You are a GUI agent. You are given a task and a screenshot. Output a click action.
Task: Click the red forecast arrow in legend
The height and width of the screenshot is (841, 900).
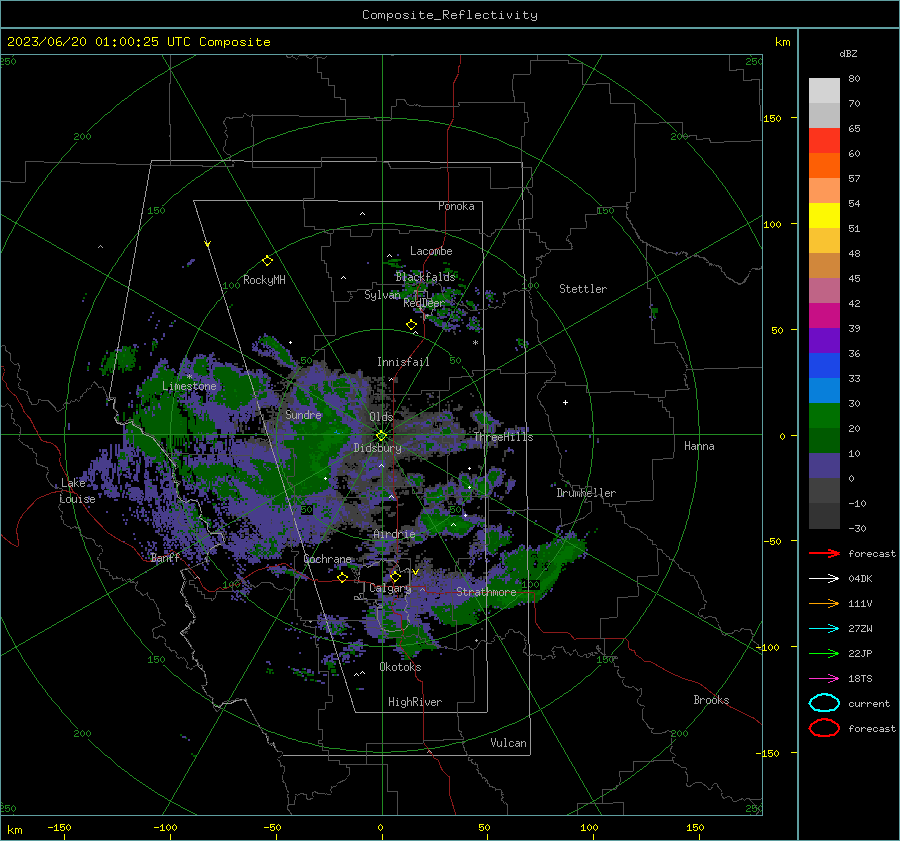[824, 553]
